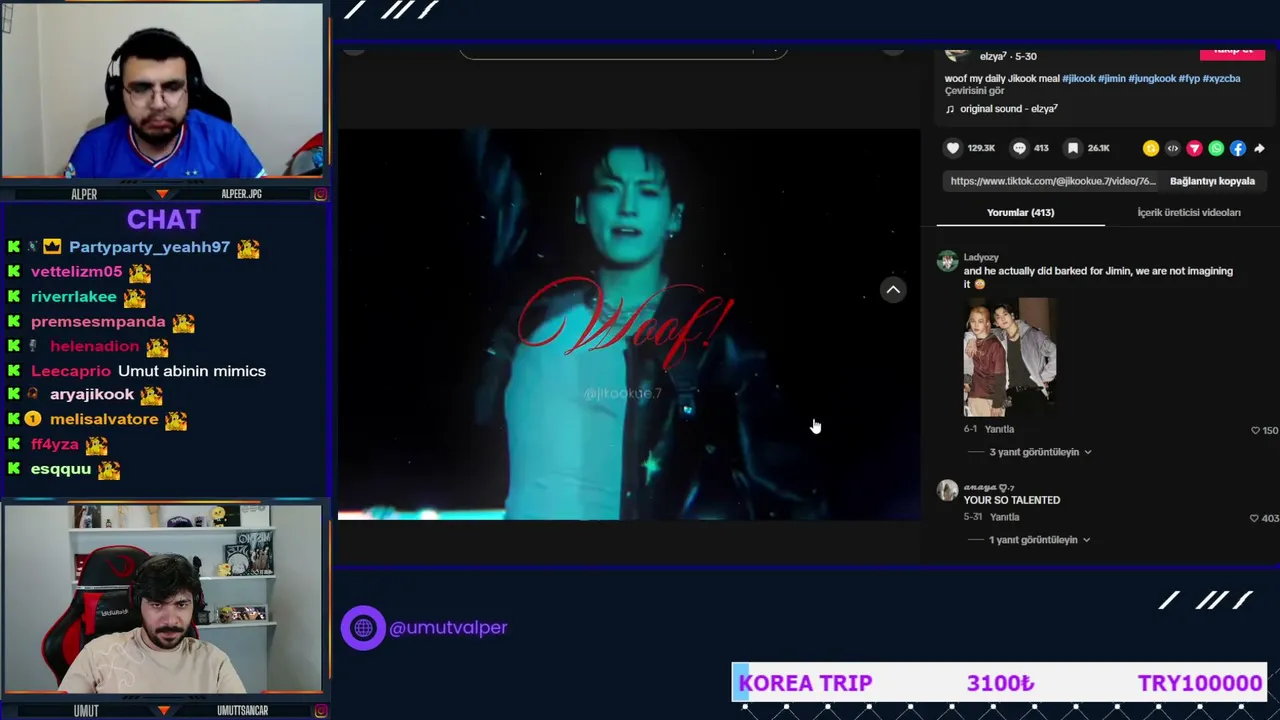Screen dimensions: 1280x720
Task: Click the Ladyozy commenter name
Action: (981, 257)
